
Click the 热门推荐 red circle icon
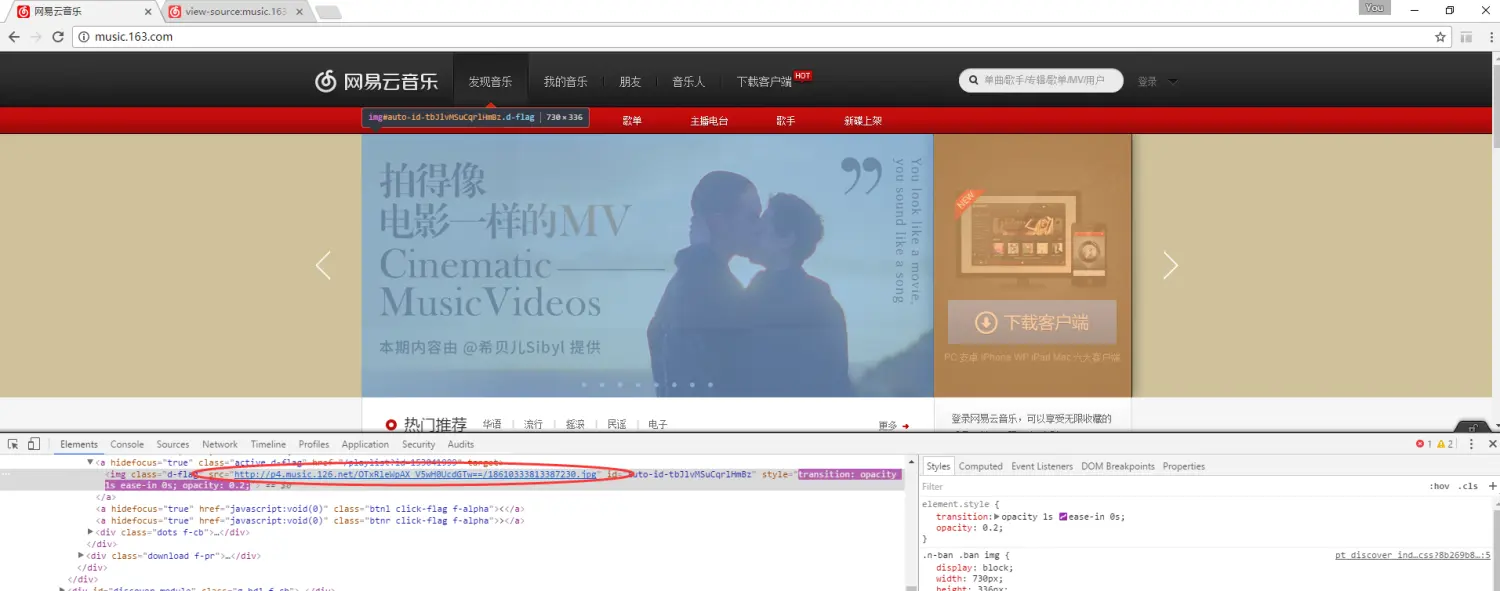pos(391,425)
